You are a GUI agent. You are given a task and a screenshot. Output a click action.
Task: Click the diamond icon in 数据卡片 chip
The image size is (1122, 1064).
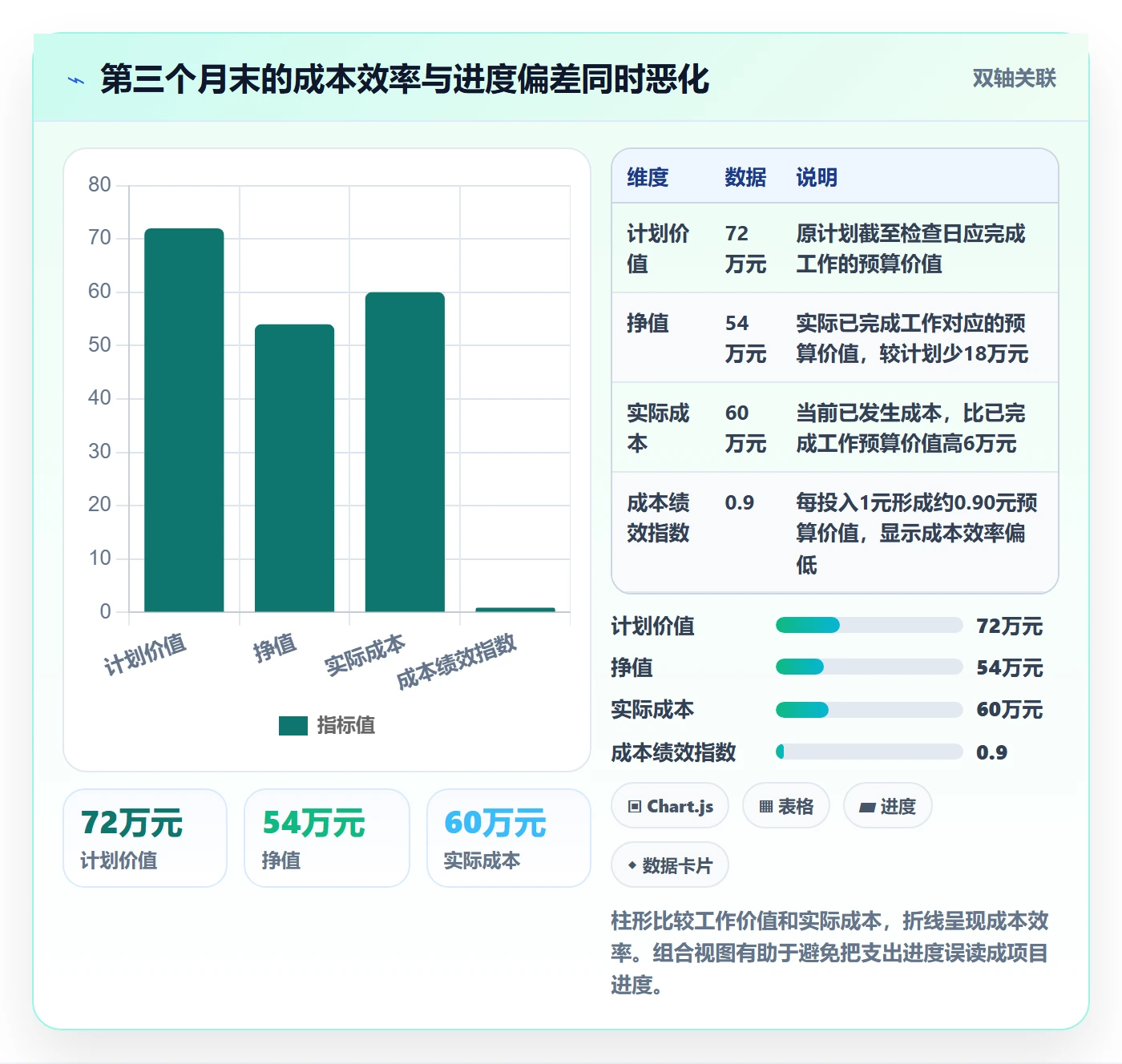[632, 865]
